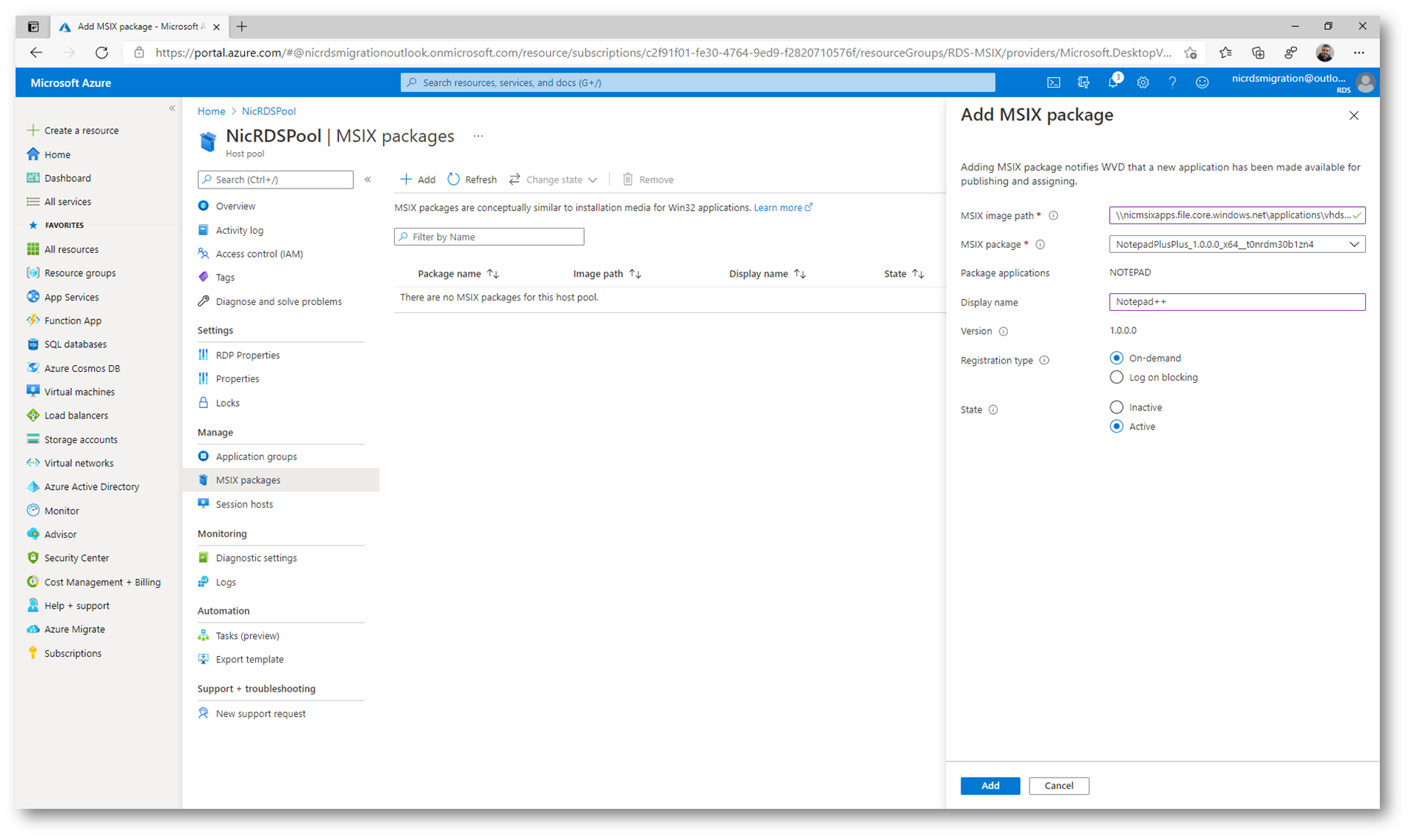Click the browser back arrow
This screenshot has height=840, width=1411.
click(x=36, y=53)
